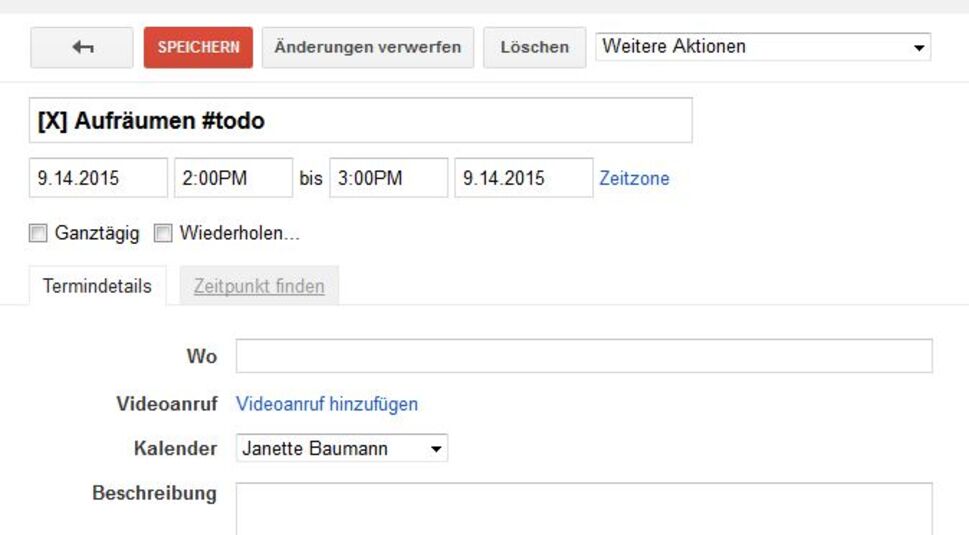
Task: Click the event title field Aufräumen #todo
Action: [x=360, y=121]
